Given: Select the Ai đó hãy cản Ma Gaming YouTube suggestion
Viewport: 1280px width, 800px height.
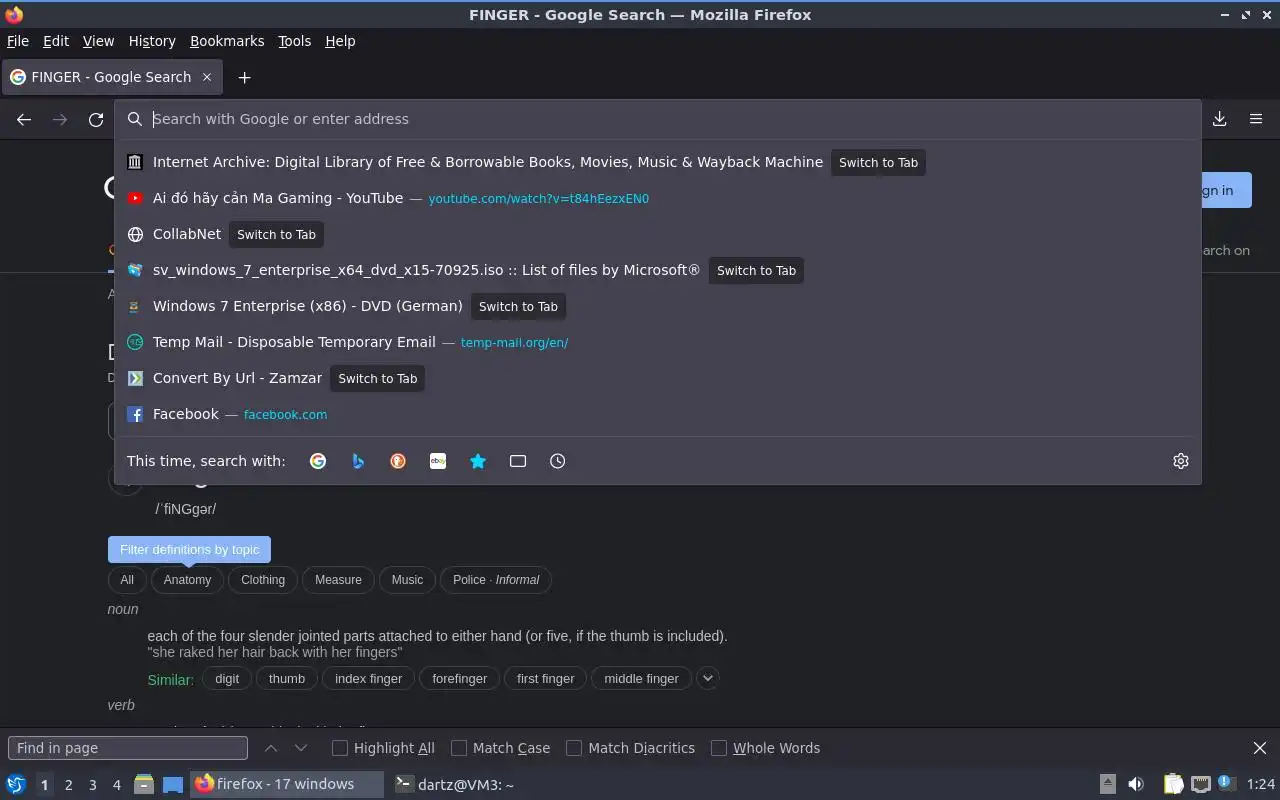Looking at the screenshot, I should (658, 198).
